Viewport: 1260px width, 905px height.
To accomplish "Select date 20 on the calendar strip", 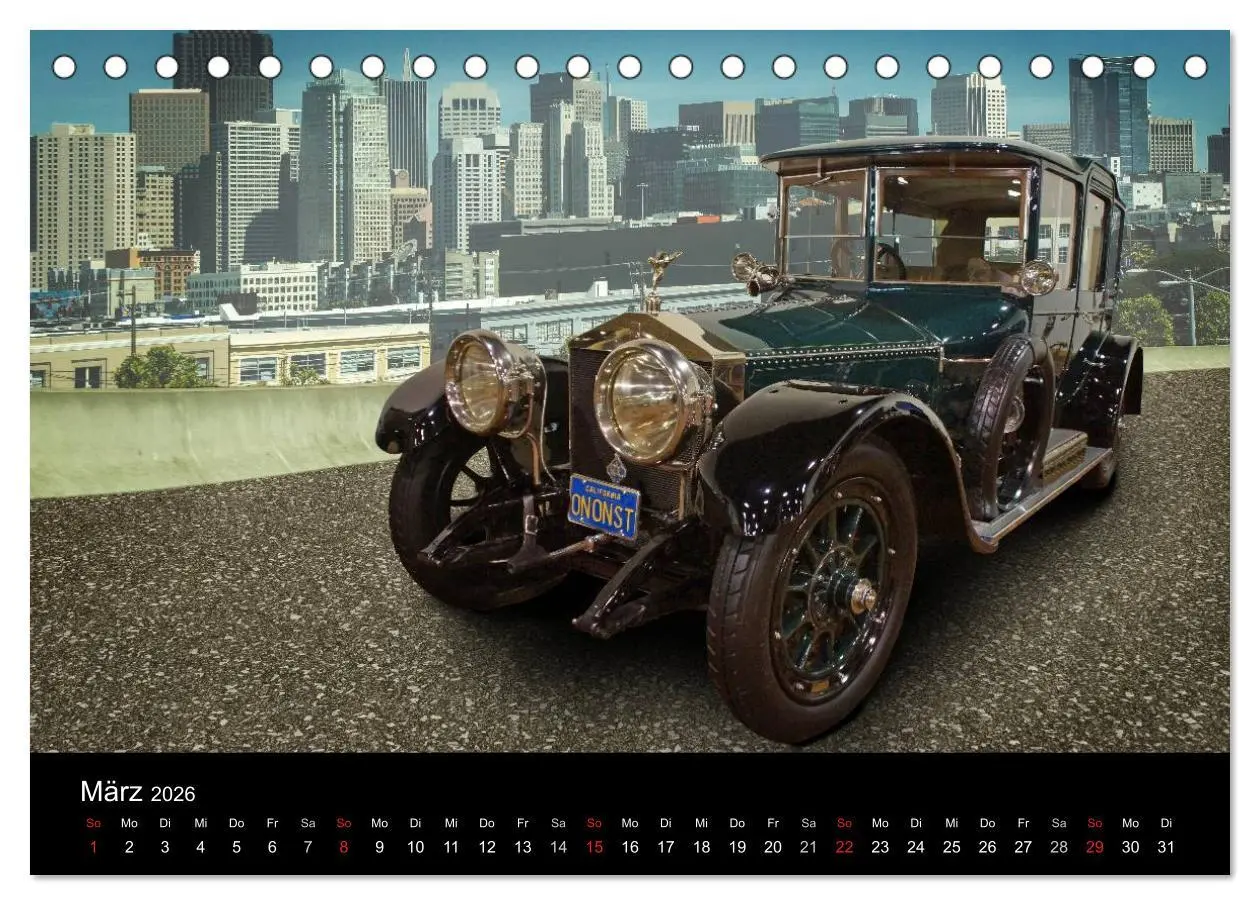I will point(773,847).
